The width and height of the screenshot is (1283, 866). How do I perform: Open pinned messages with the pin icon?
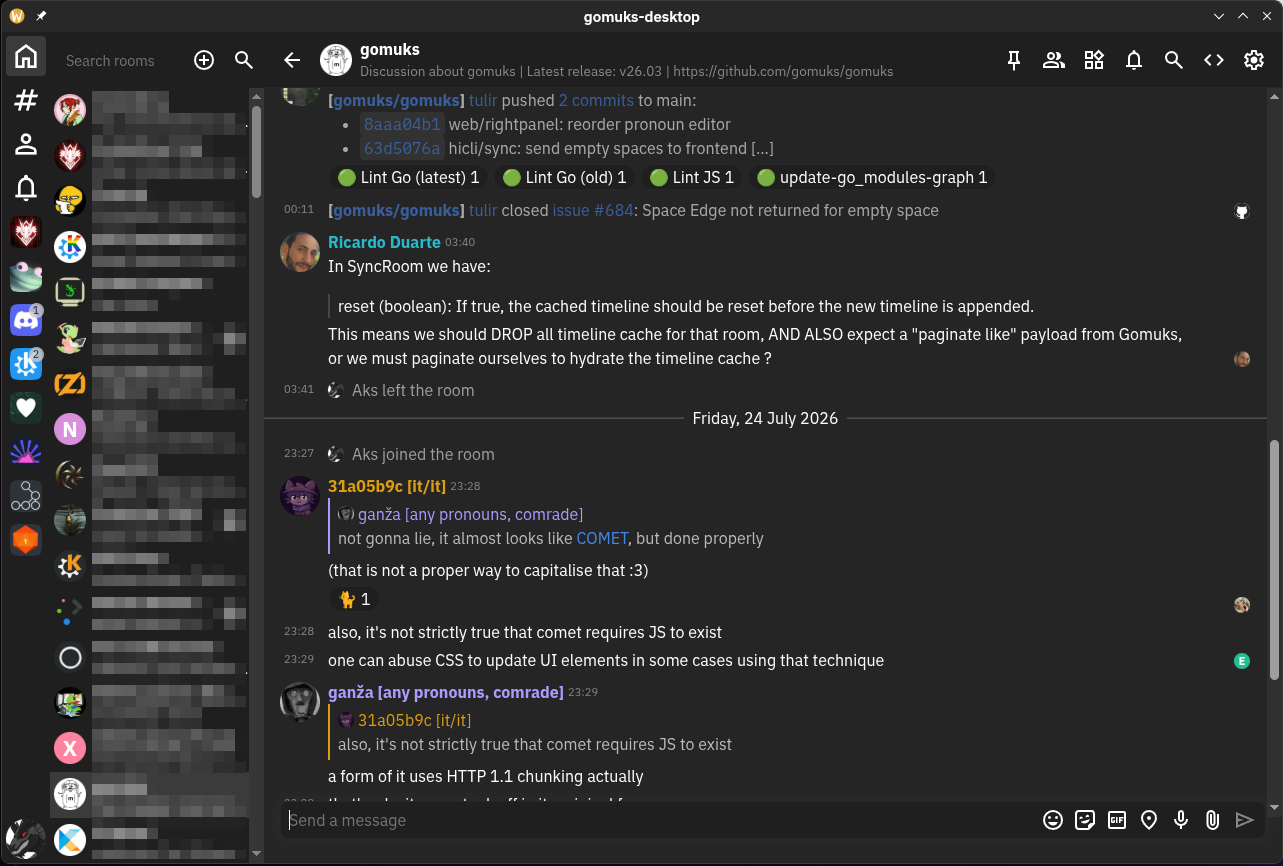(1014, 60)
